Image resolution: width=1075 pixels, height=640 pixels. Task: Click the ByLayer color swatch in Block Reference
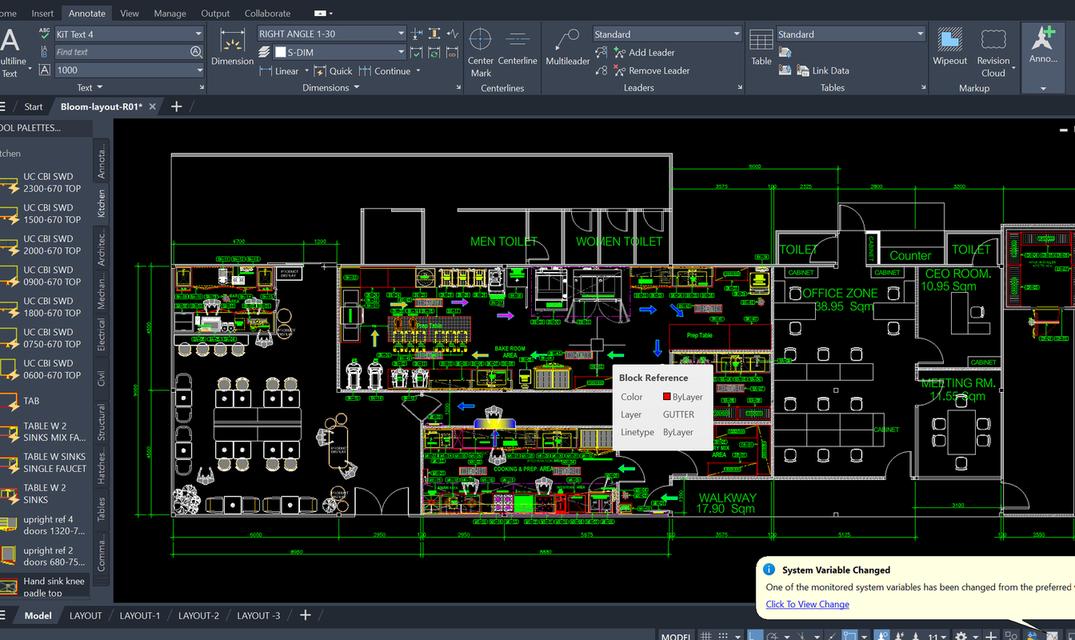[668, 396]
